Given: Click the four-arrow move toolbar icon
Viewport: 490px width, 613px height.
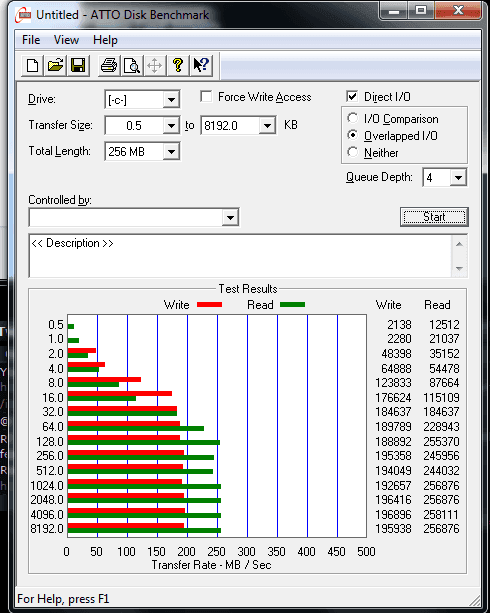Looking at the screenshot, I should pyautogui.click(x=154, y=65).
